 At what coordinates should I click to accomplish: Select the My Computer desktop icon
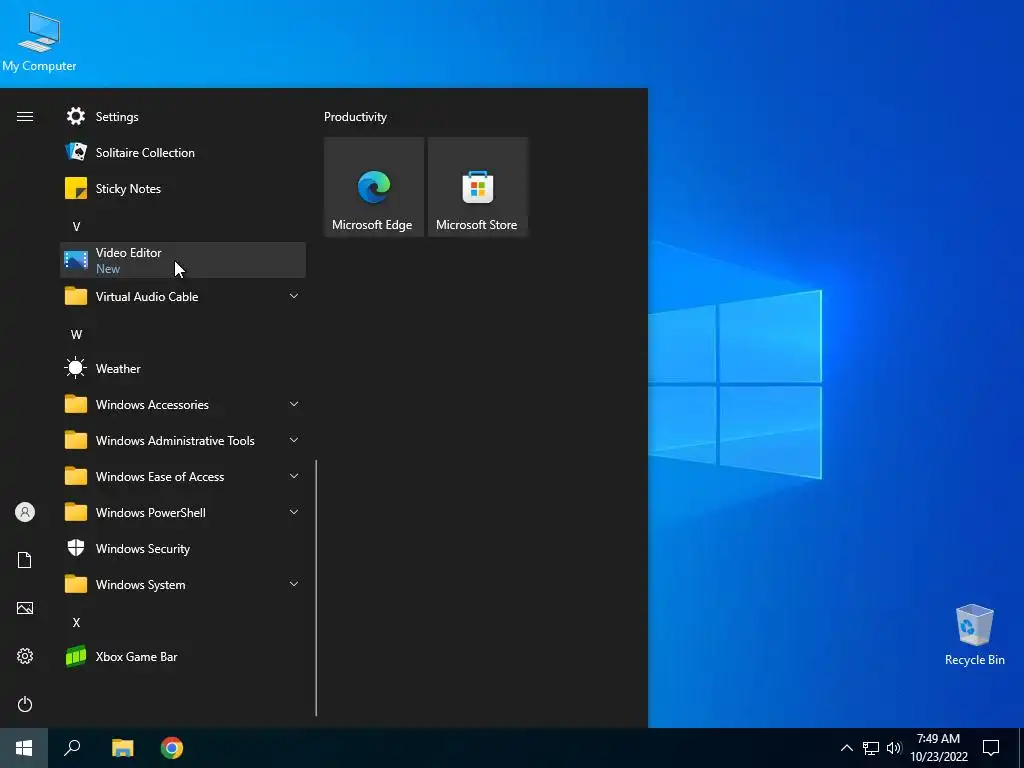(39, 42)
